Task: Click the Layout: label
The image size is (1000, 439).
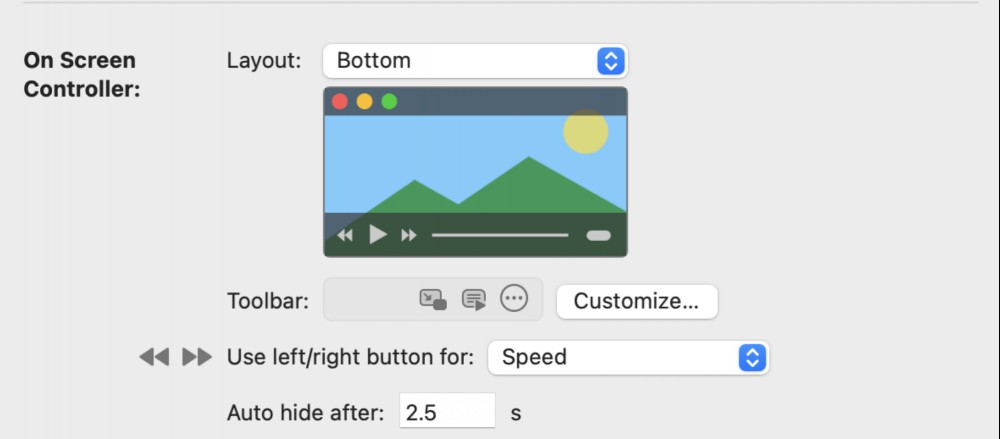Action: click(x=263, y=61)
